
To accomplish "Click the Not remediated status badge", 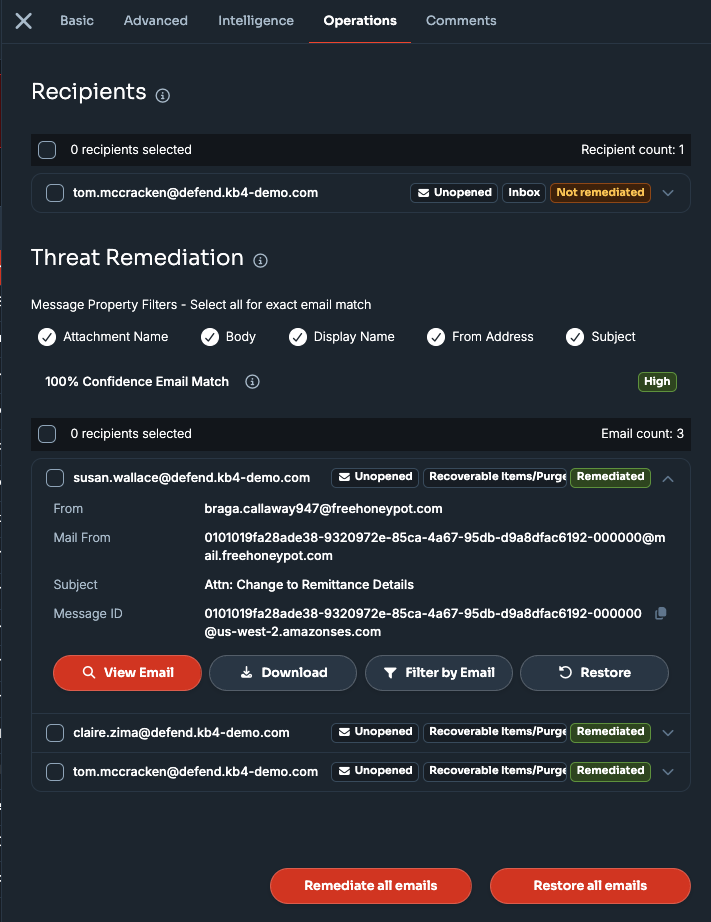I will [600, 193].
